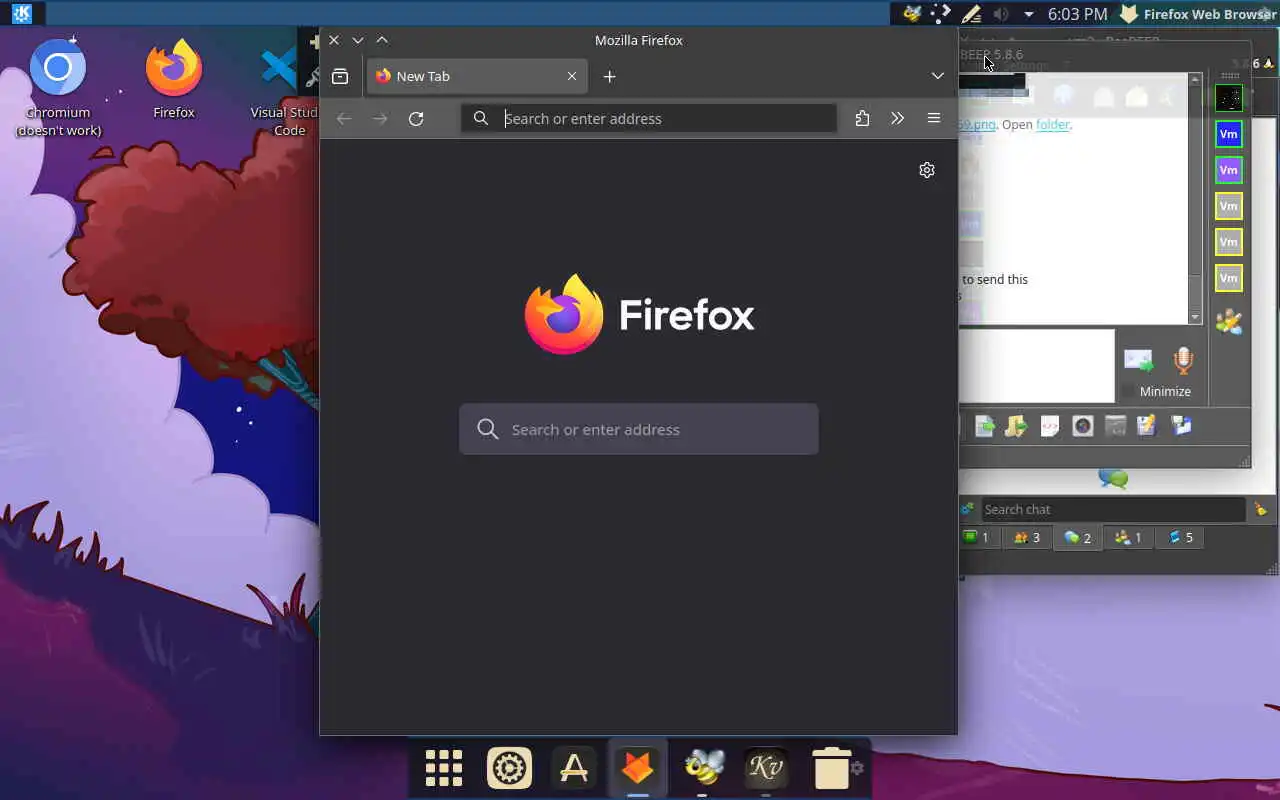Image resolution: width=1280 pixels, height=800 pixels.
Task: Open the app grid in dock
Action: tap(444, 768)
